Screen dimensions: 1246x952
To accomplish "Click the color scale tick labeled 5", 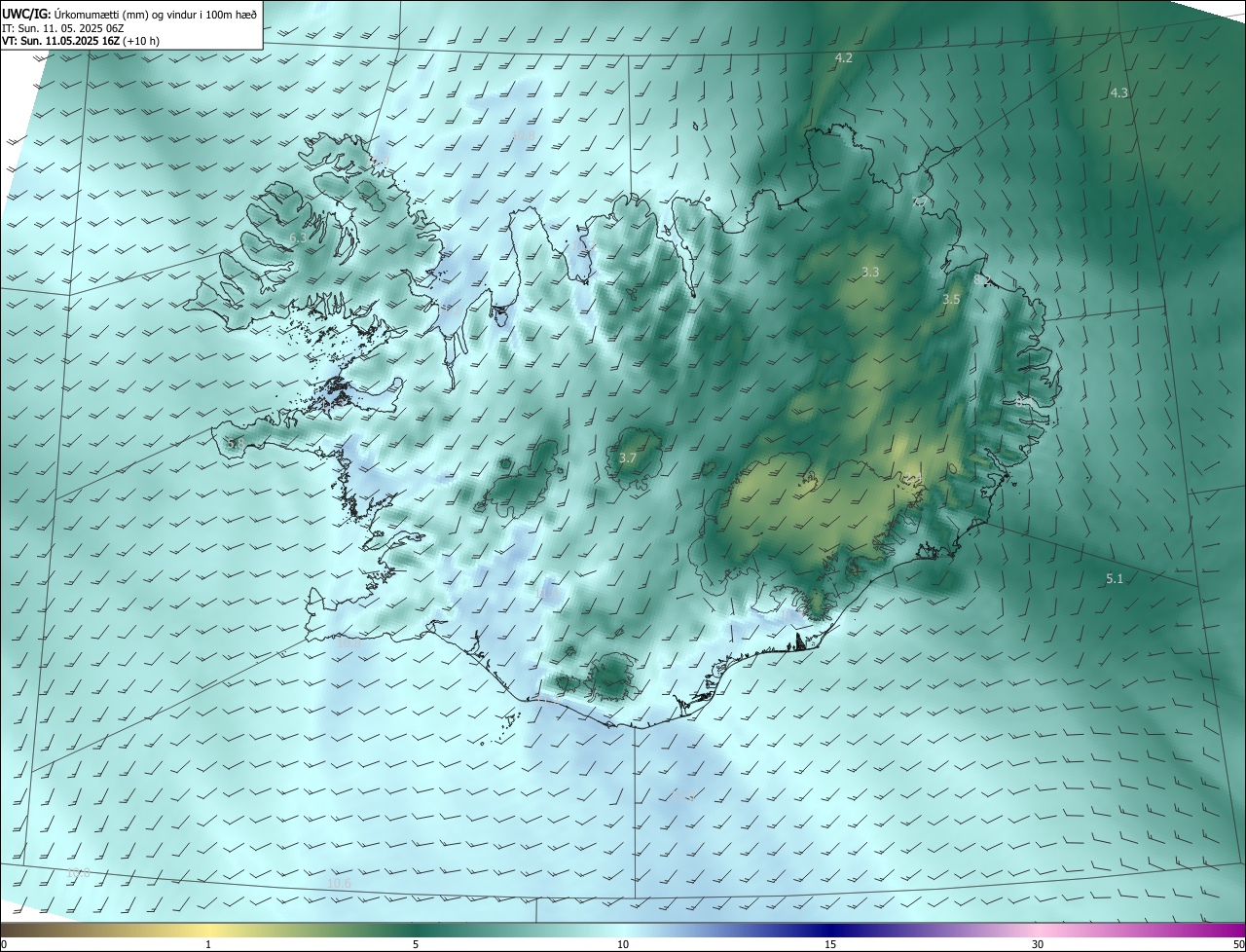I will pyautogui.click(x=416, y=944).
